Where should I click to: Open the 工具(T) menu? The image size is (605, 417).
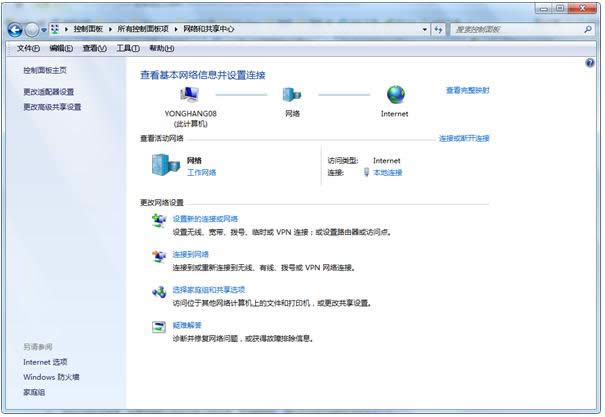point(128,48)
